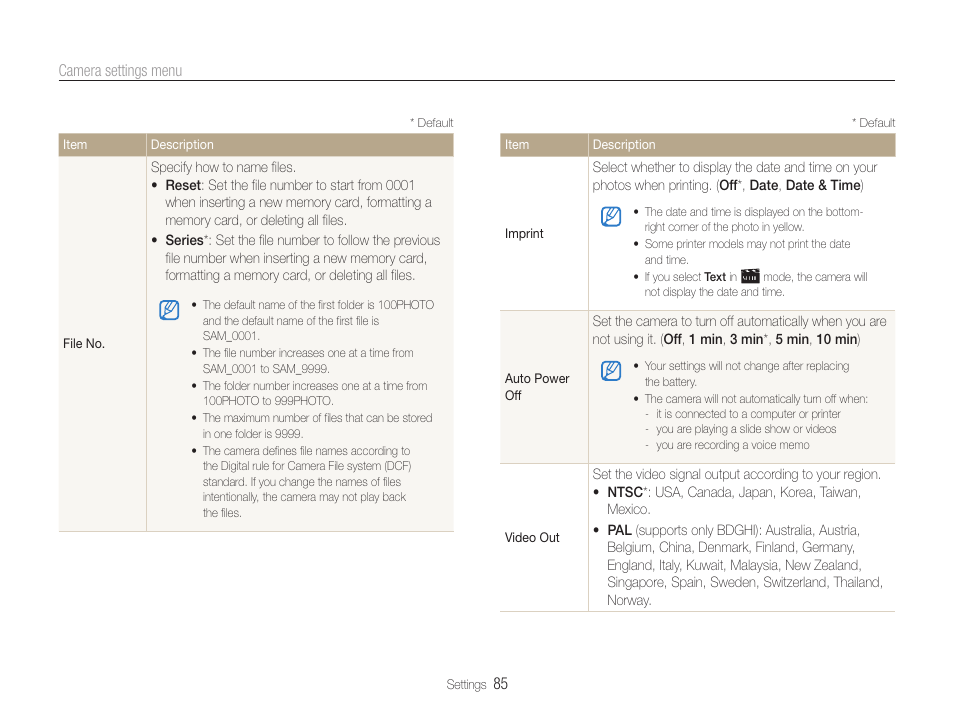Click the 'SAM_0001.' file name text
The height and width of the screenshot is (720, 954).
tap(231, 336)
